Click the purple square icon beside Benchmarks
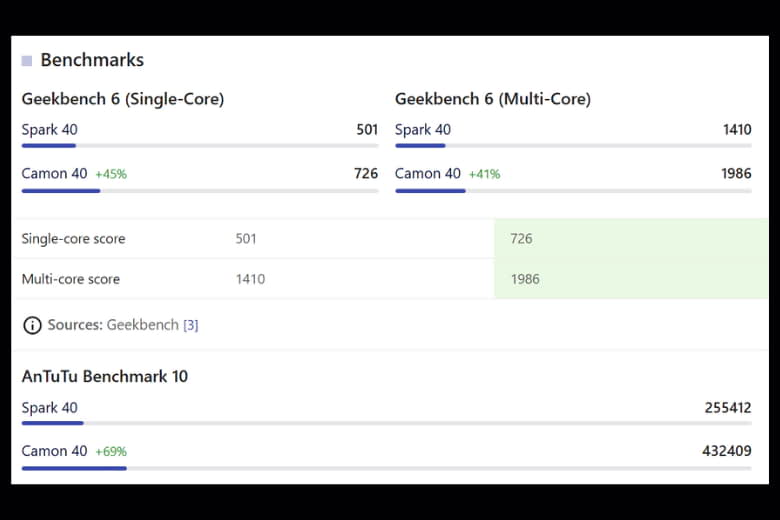 27,61
